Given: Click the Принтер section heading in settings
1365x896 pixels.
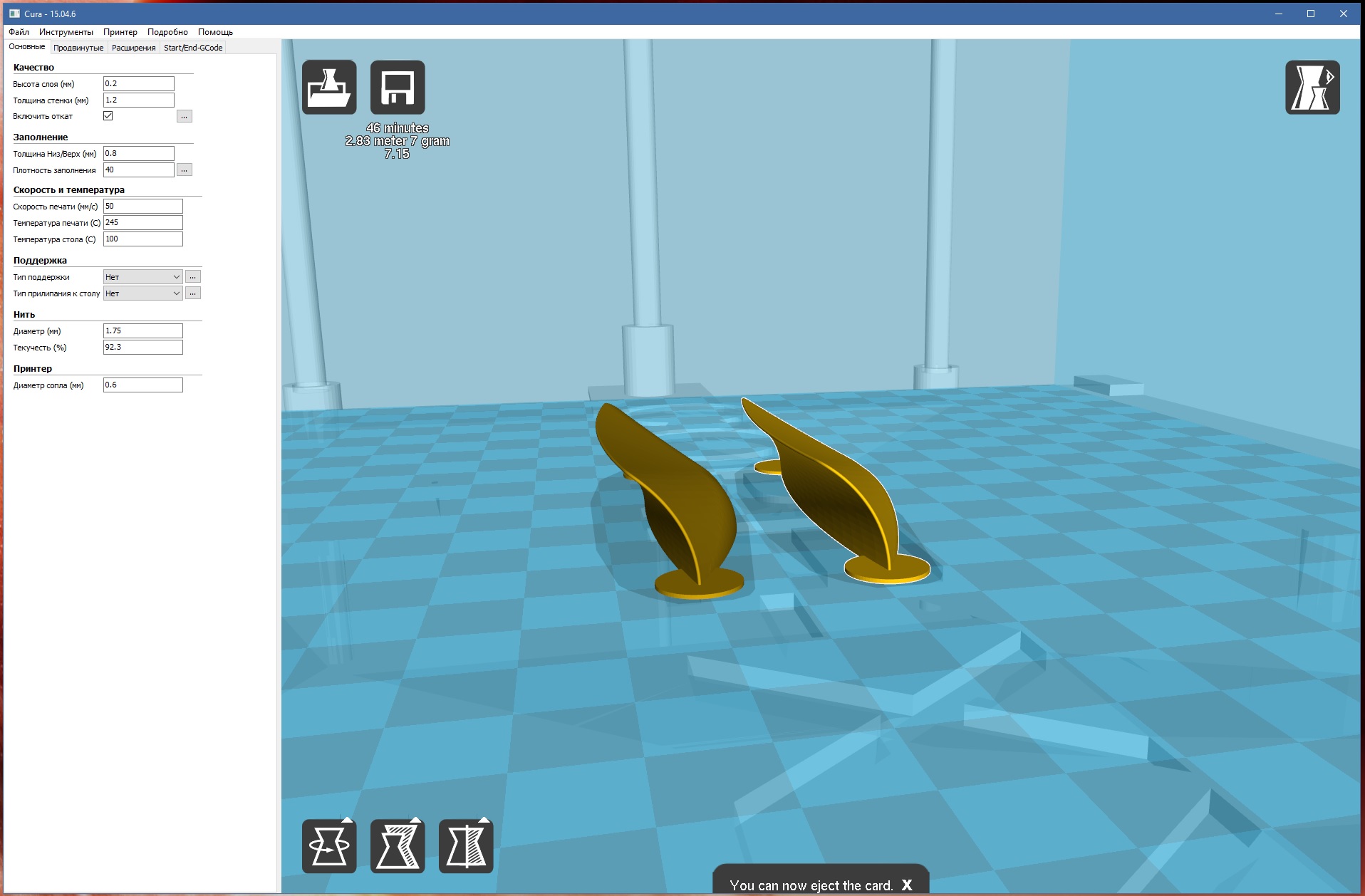Looking at the screenshot, I should (x=33, y=368).
